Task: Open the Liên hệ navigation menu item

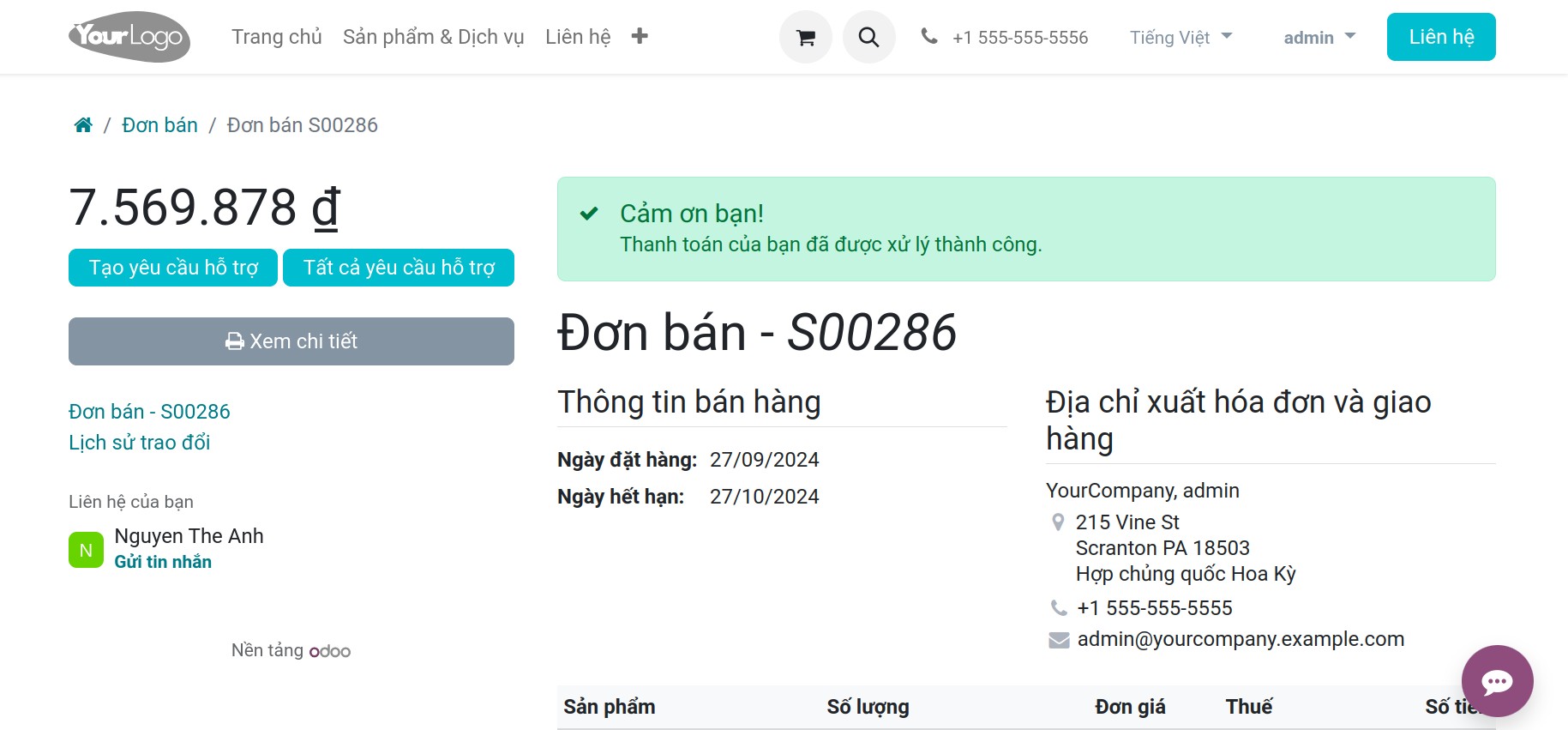Action: pos(578,37)
